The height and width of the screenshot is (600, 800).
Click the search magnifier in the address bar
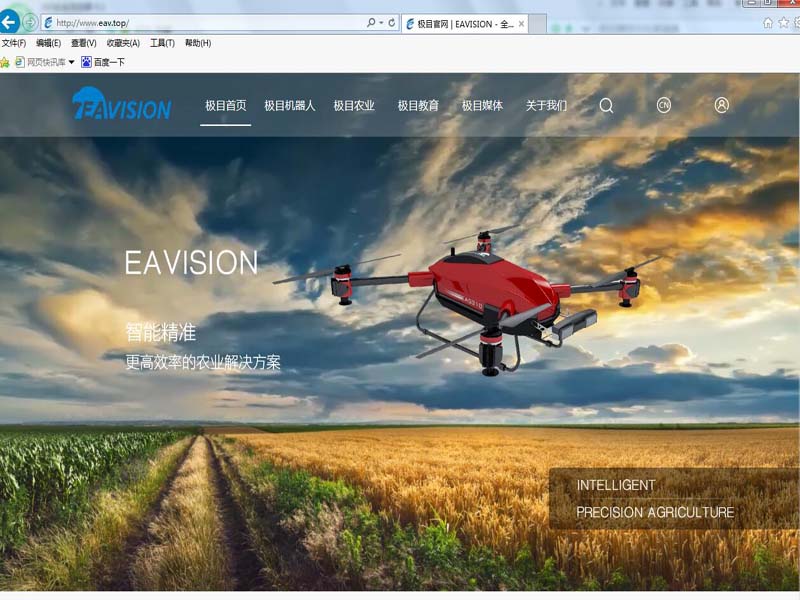click(371, 22)
